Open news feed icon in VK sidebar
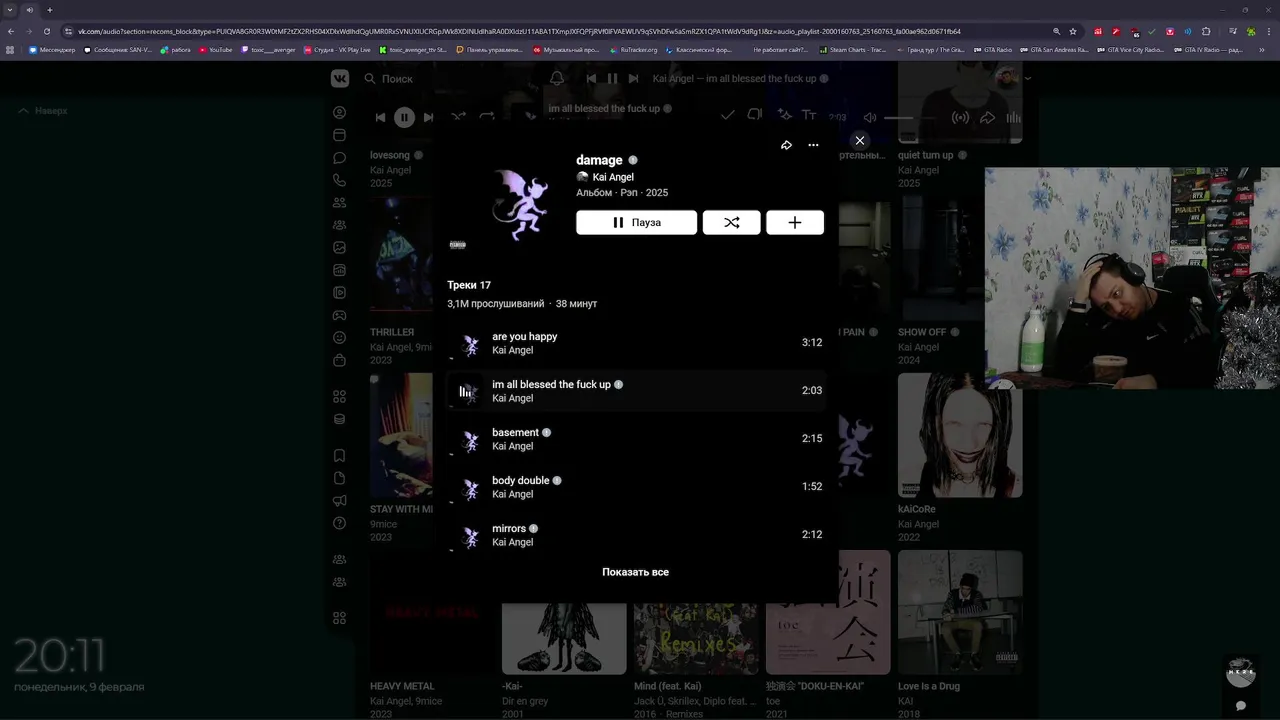The image size is (1280, 720). (340, 135)
